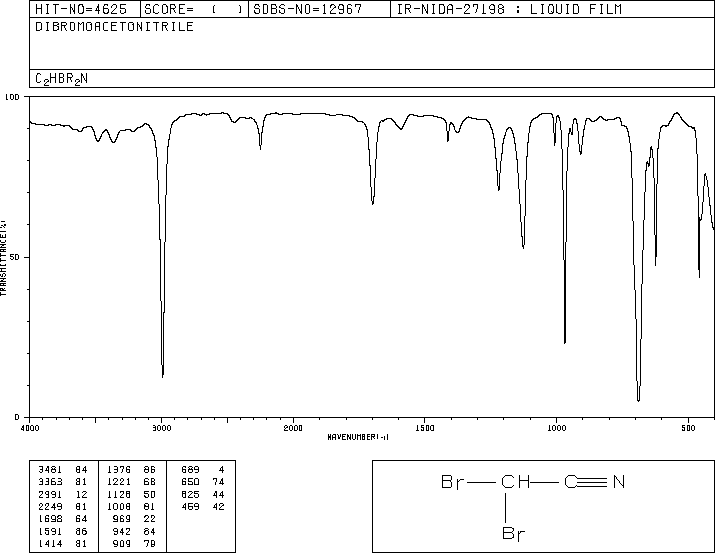Viewport: 715px width, 553px height.
Task: Click the N atom of the nitrile
Action: (618, 482)
